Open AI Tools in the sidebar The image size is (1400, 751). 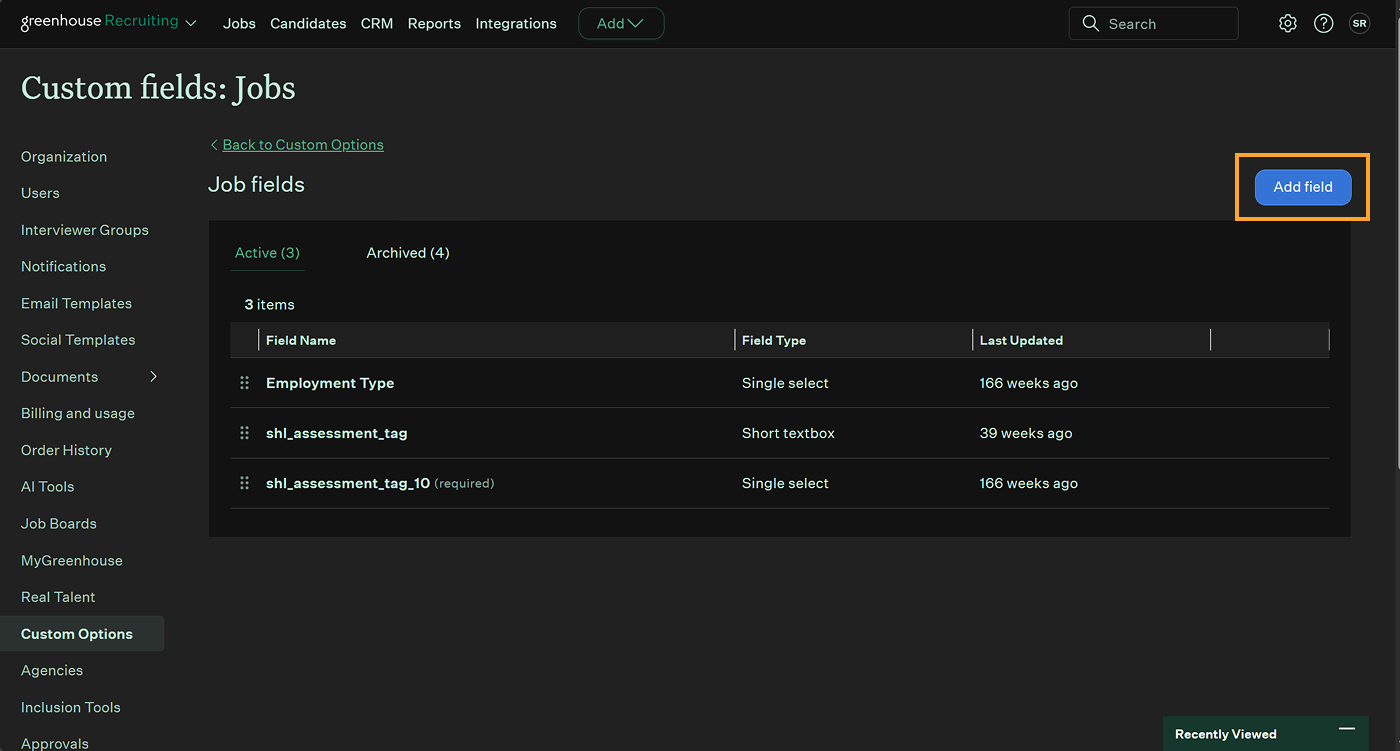coord(48,487)
